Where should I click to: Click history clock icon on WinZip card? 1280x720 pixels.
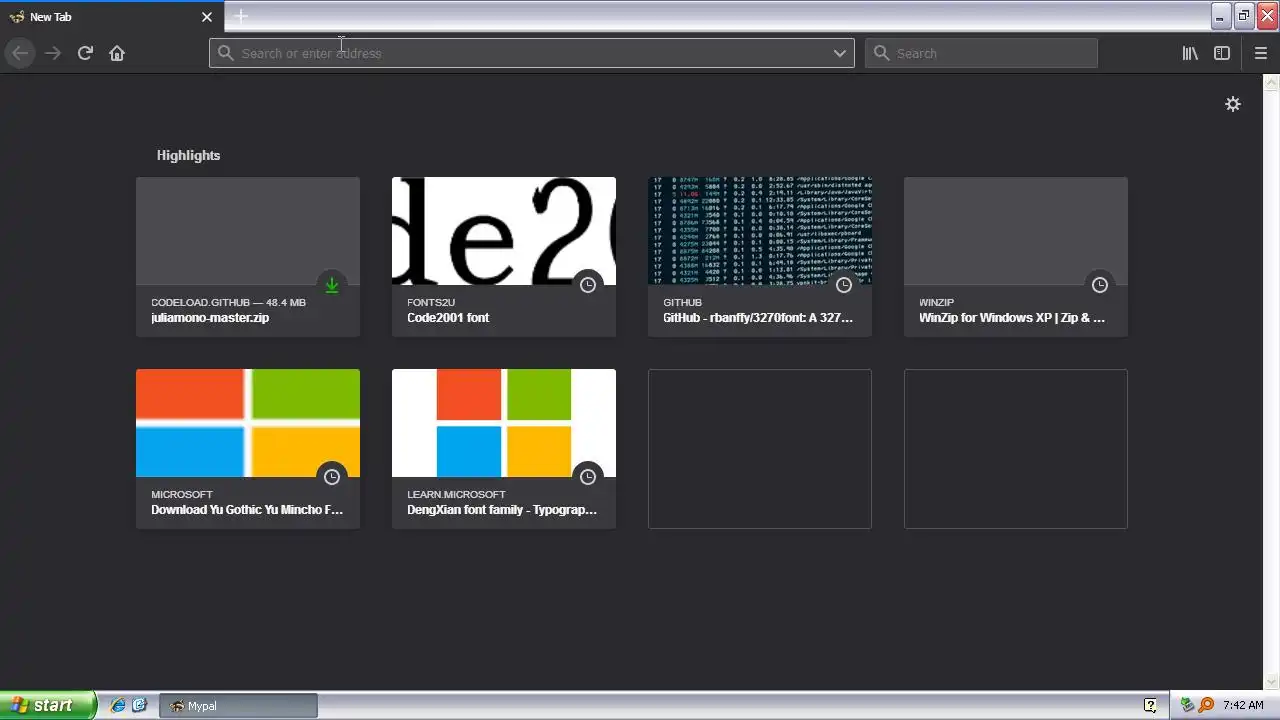[x=1100, y=285]
